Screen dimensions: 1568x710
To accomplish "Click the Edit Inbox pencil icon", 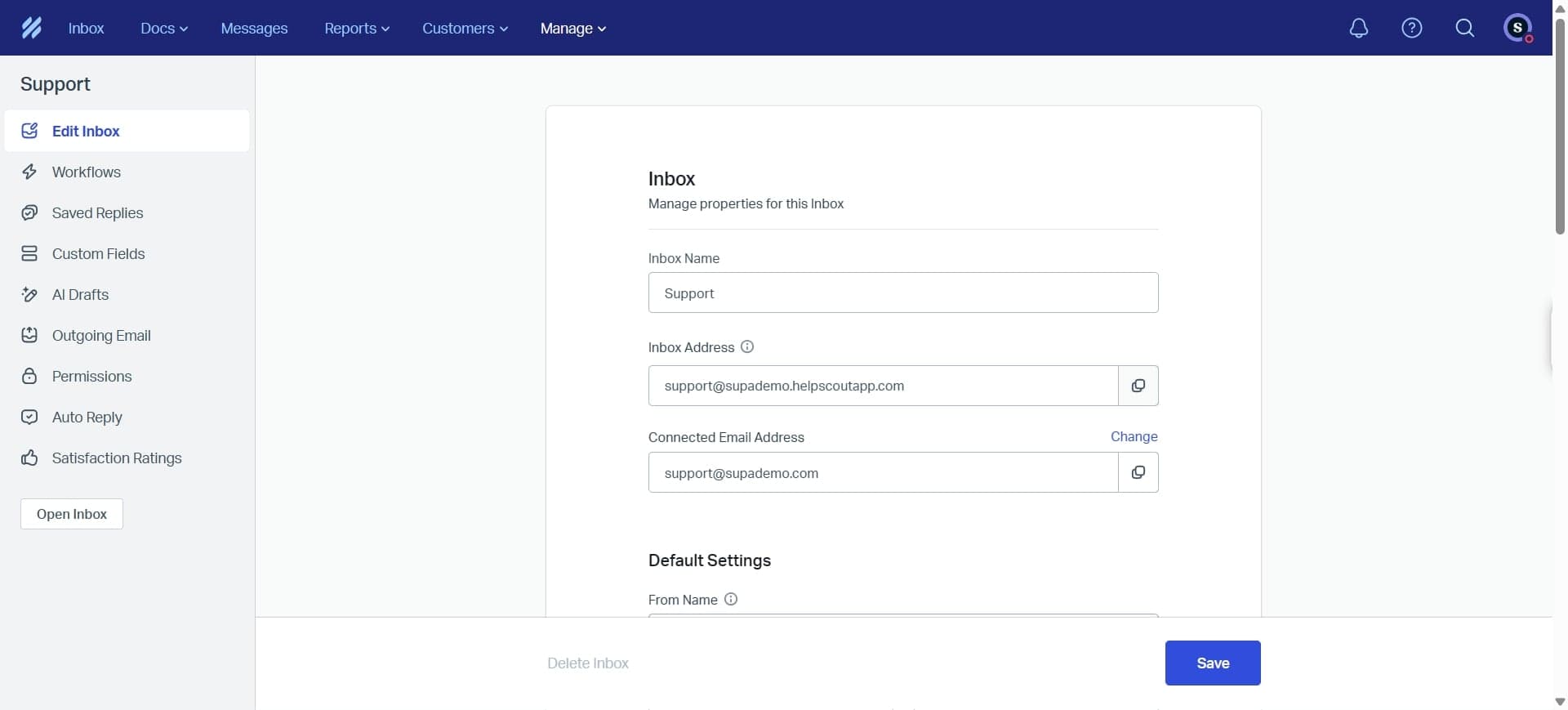I will (x=29, y=131).
